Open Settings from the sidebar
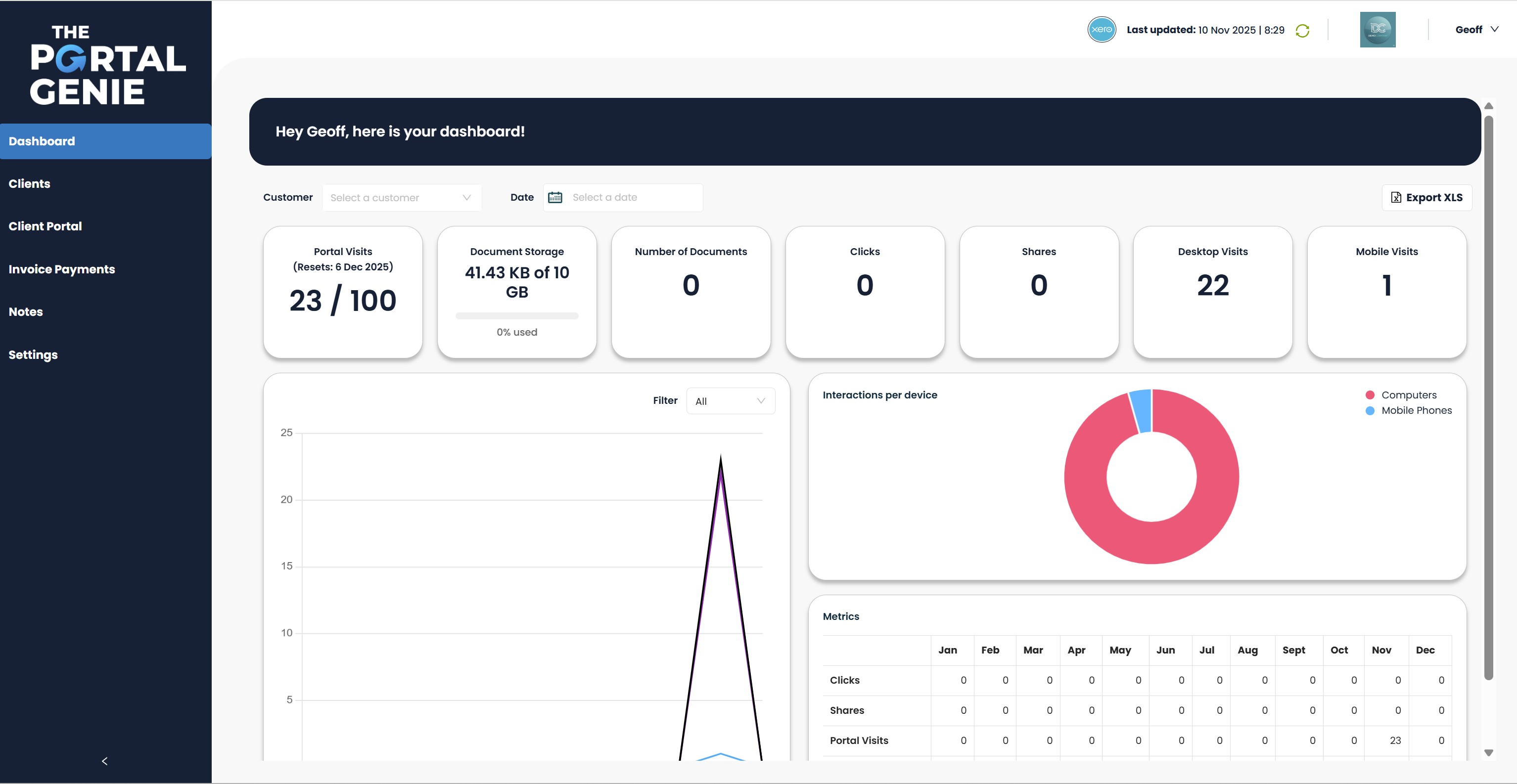The image size is (1517, 784). click(33, 354)
